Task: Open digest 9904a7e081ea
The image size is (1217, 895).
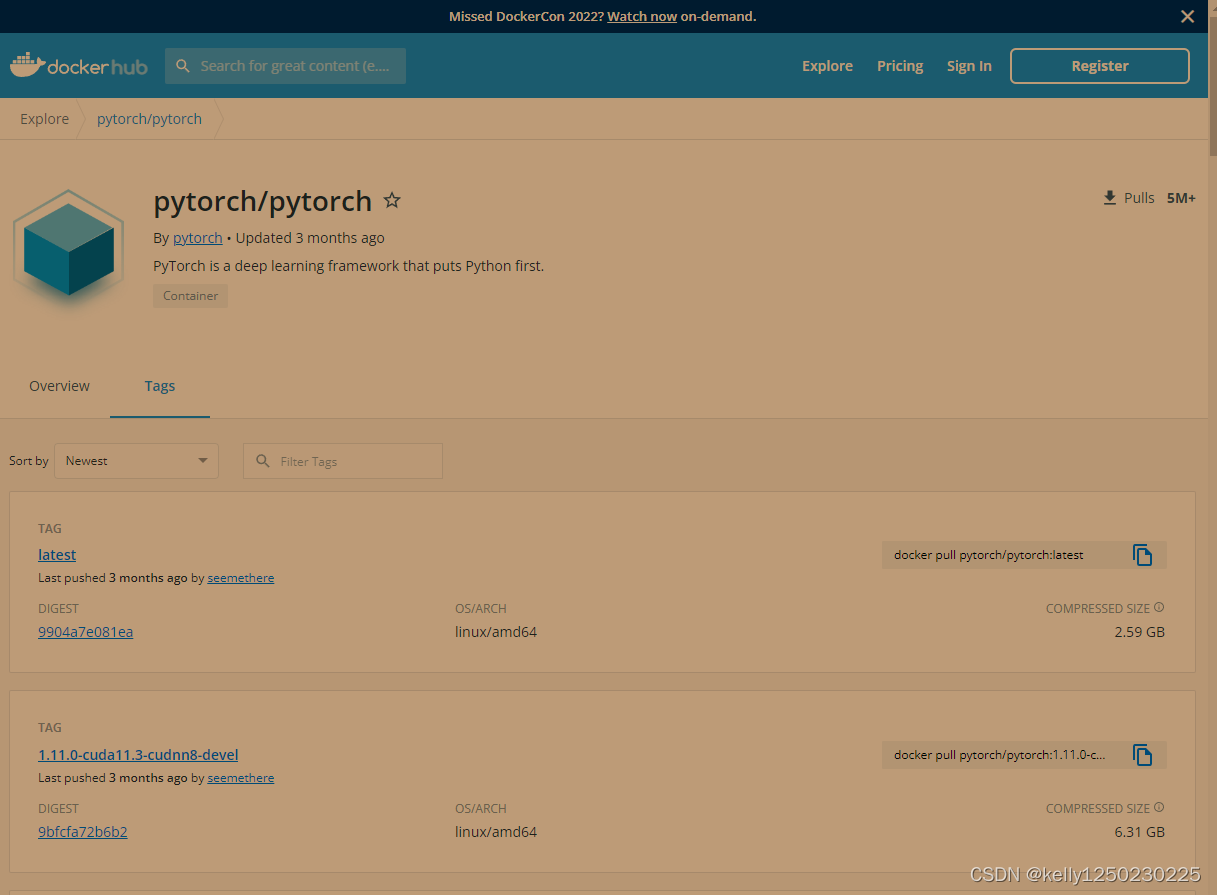Action: click(85, 632)
